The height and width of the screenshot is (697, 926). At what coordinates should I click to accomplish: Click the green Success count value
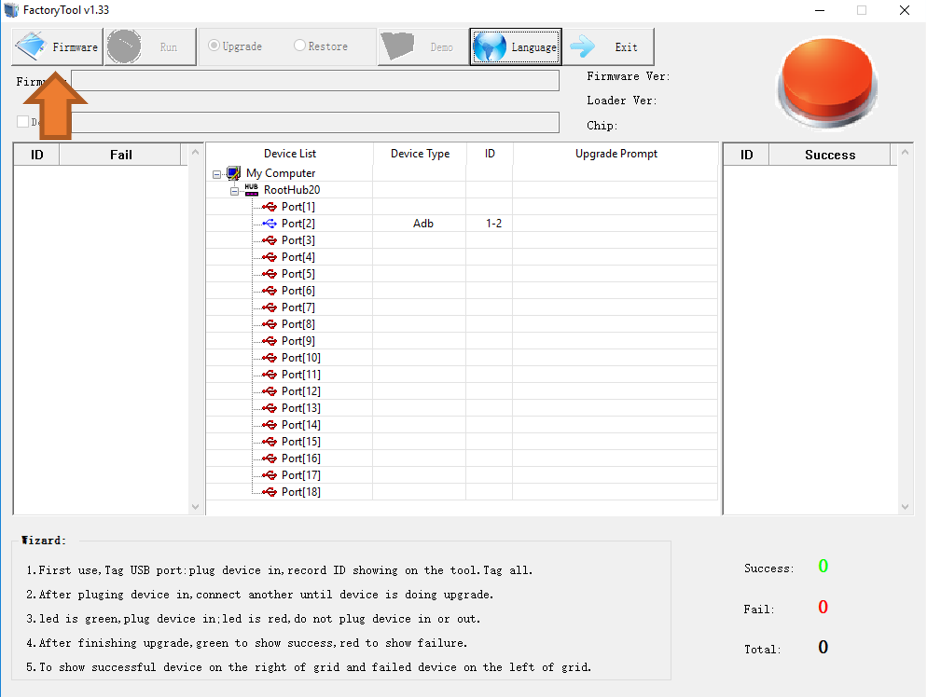coord(823,566)
